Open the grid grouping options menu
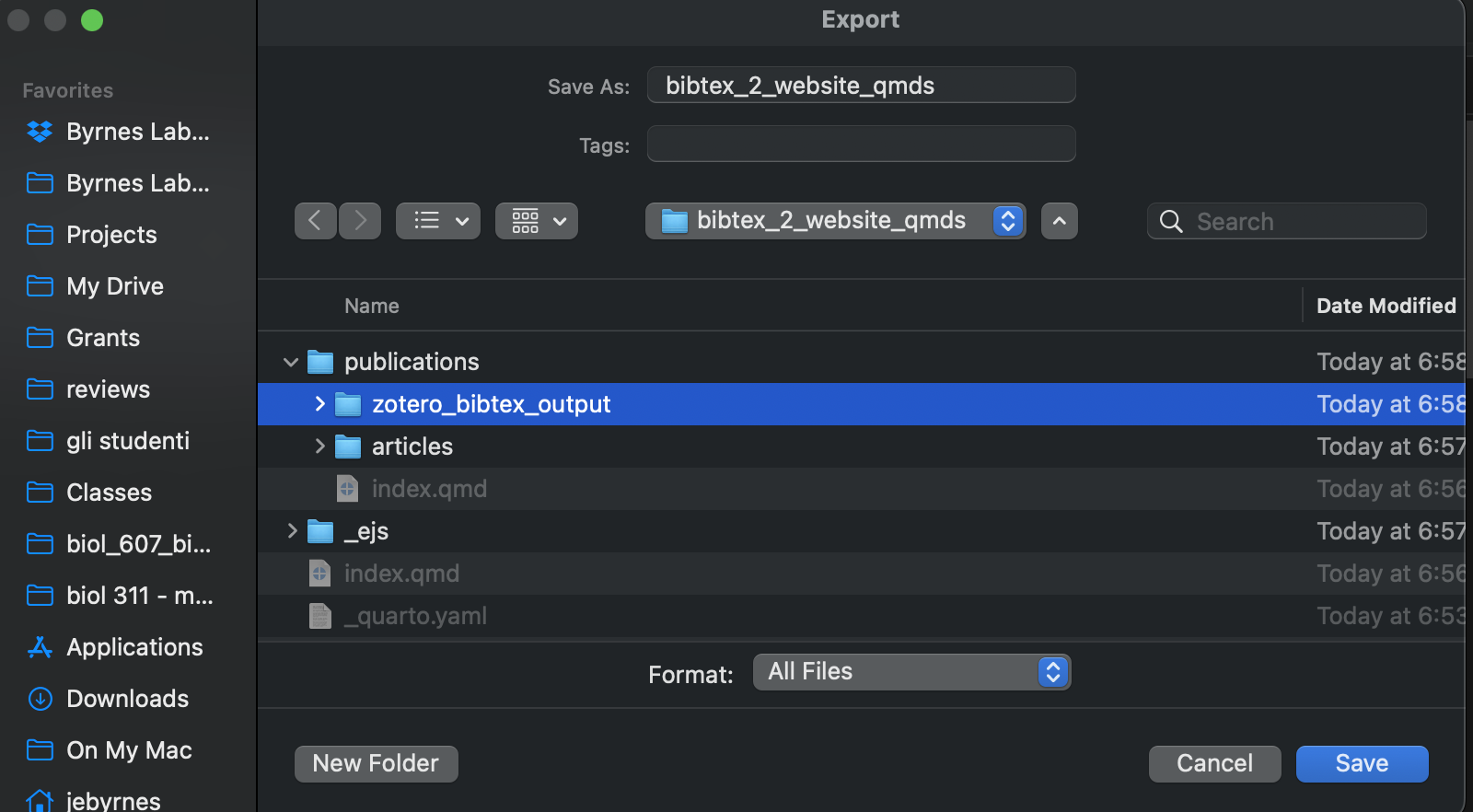1473x812 pixels. point(537,221)
